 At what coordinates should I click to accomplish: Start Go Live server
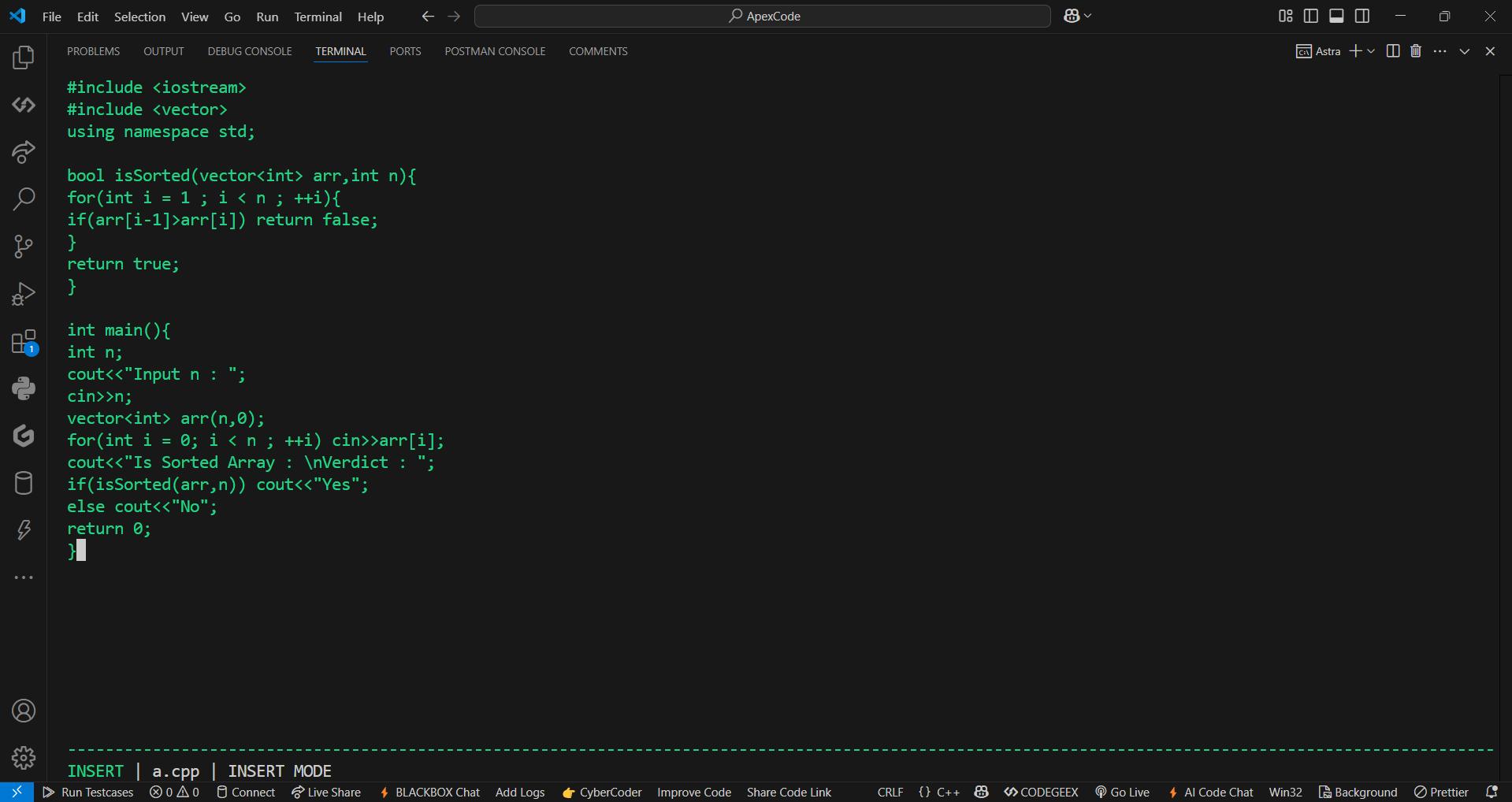[x=1122, y=792]
